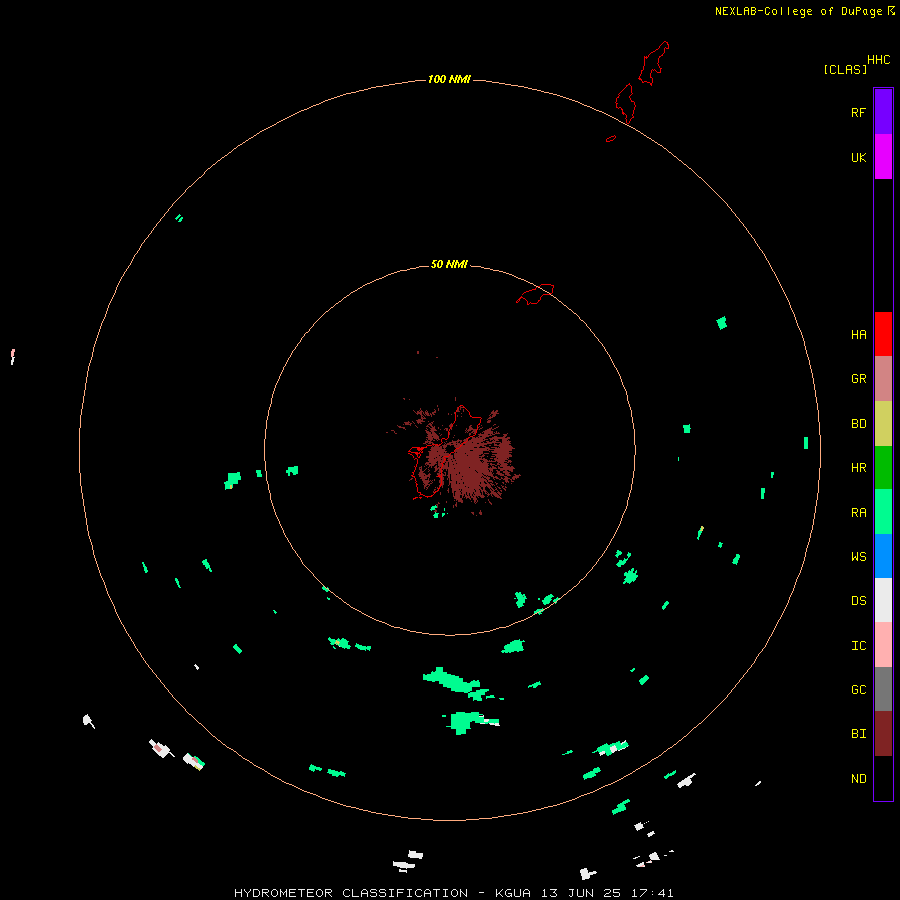Click the 13 JUN 25 date

pyautogui.click(x=581, y=893)
